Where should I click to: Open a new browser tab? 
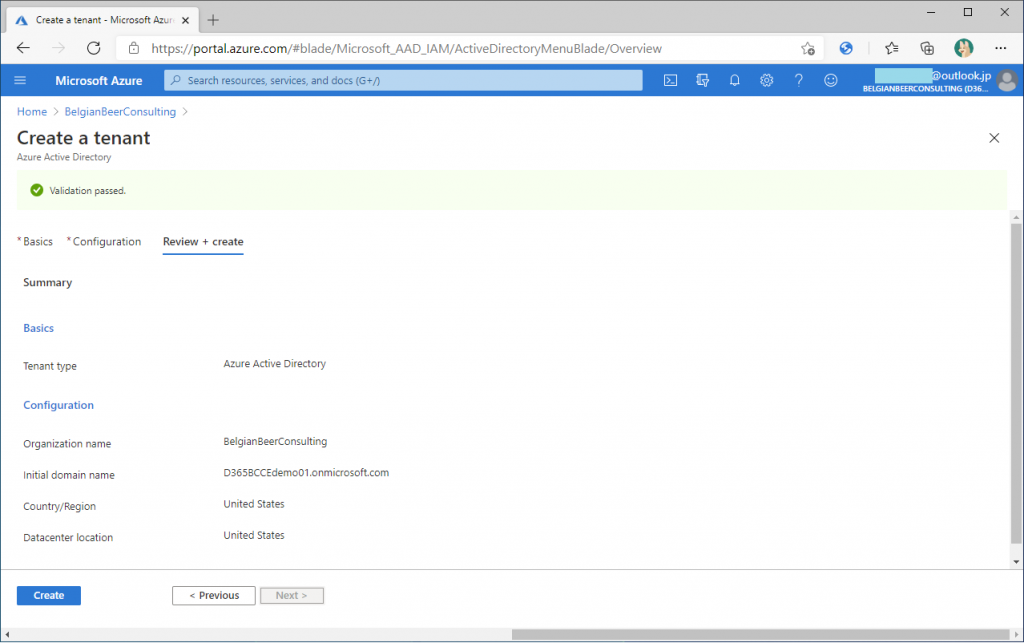pyautogui.click(x=213, y=20)
